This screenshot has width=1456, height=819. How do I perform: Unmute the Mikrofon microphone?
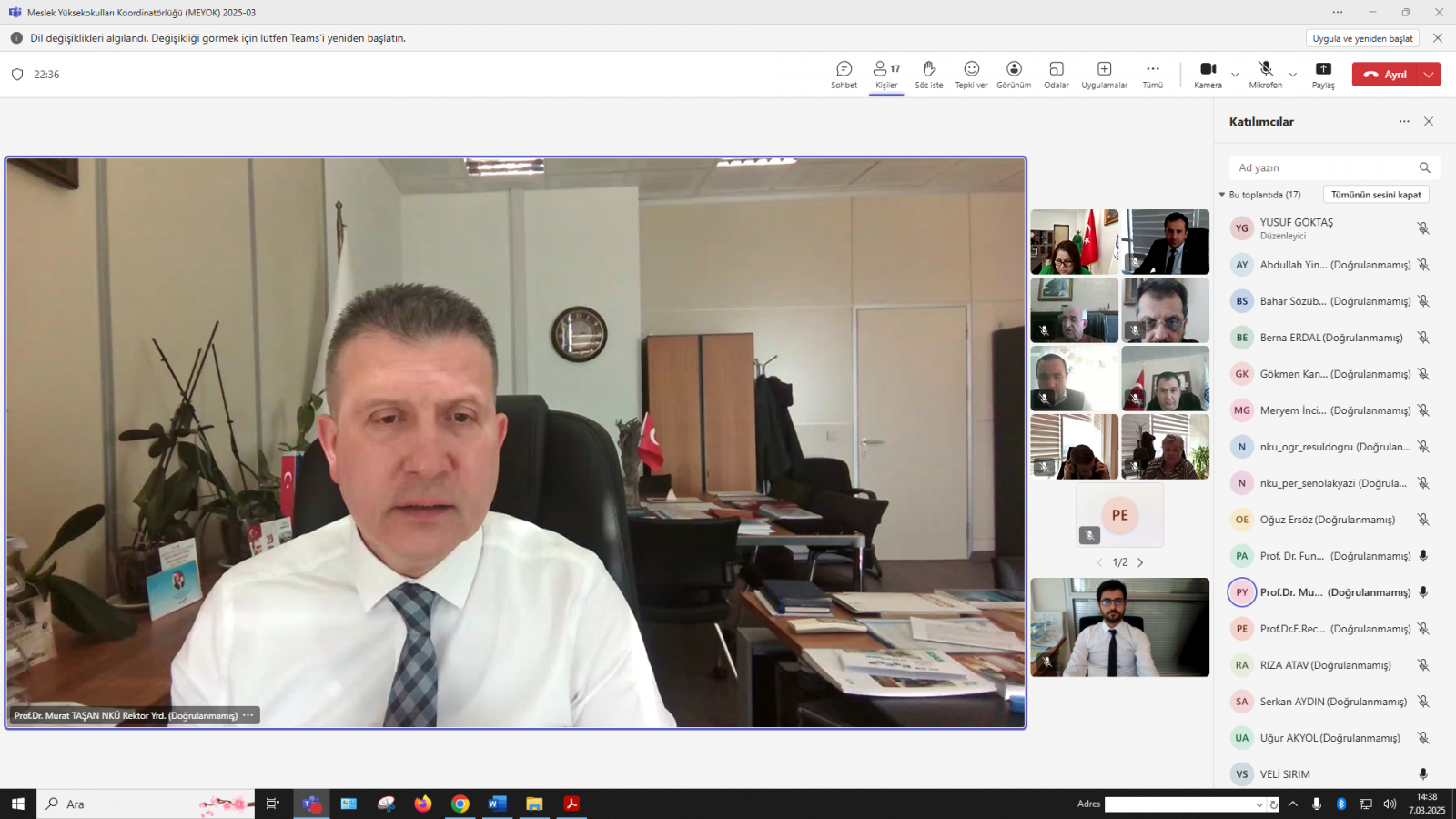(1265, 75)
